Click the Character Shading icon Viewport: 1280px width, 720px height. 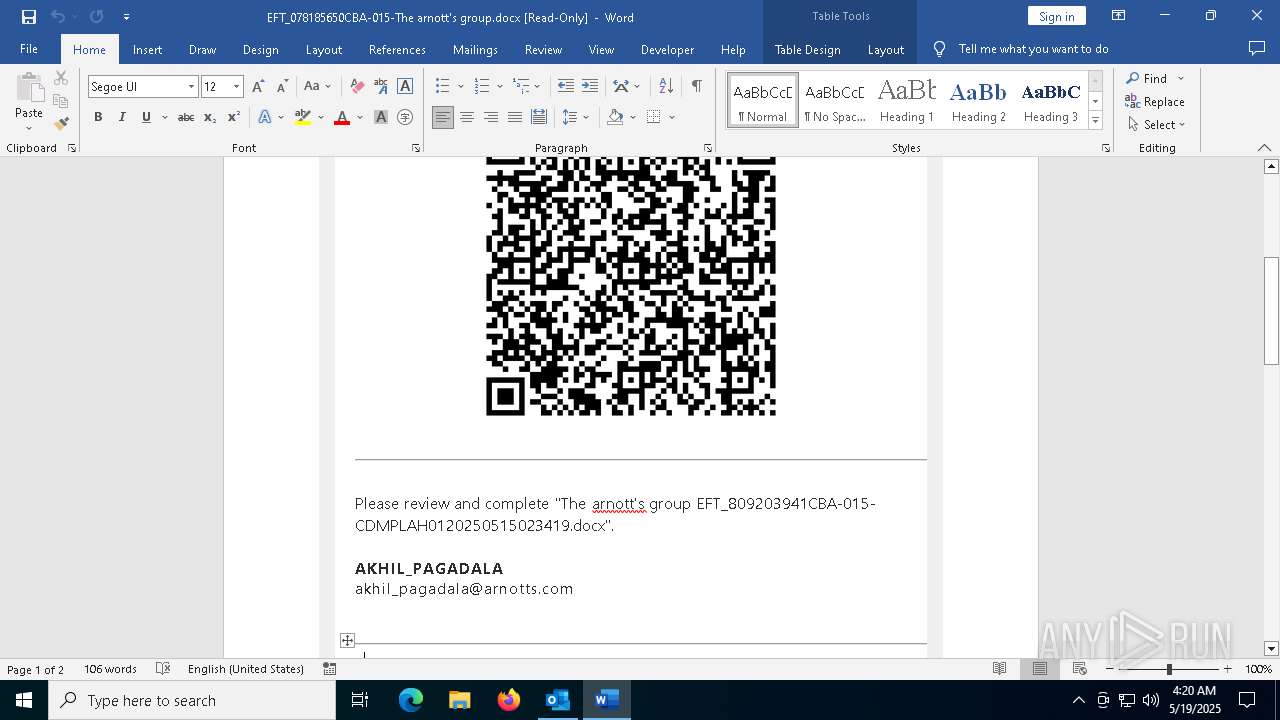[x=381, y=117]
